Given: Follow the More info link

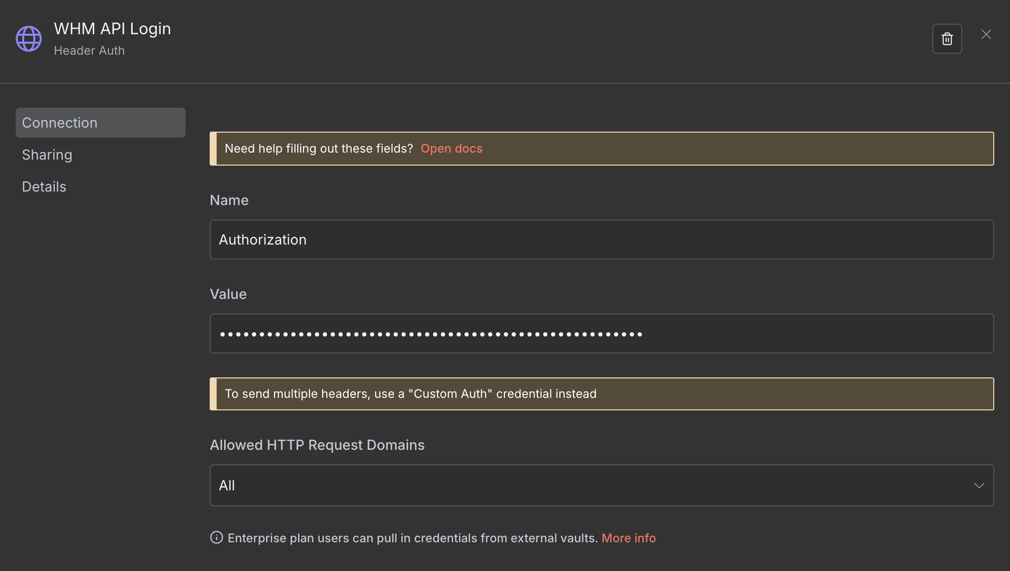Looking at the screenshot, I should (628, 538).
